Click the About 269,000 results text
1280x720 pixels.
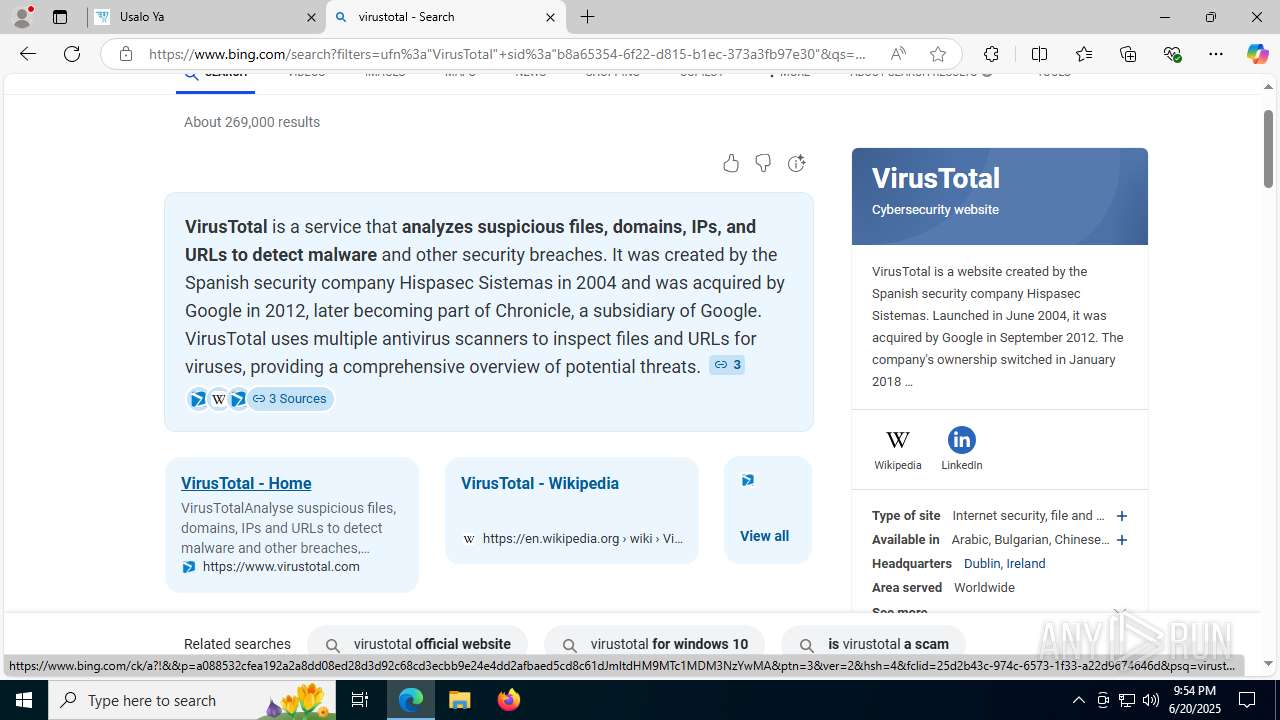[252, 122]
